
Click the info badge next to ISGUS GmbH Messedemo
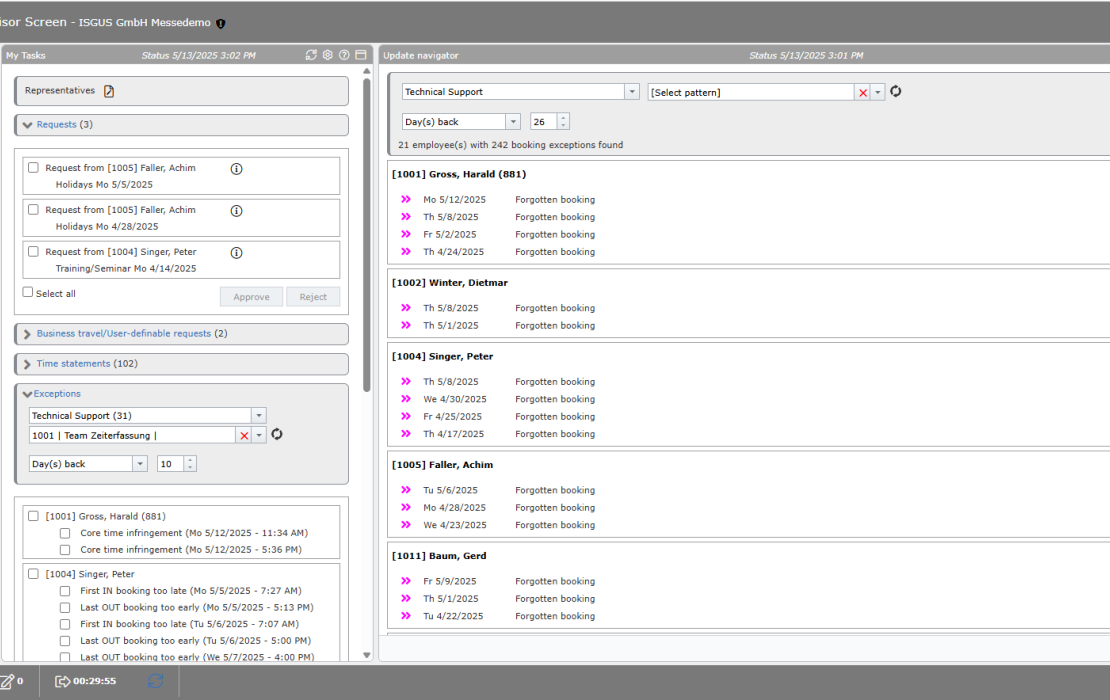click(221, 23)
